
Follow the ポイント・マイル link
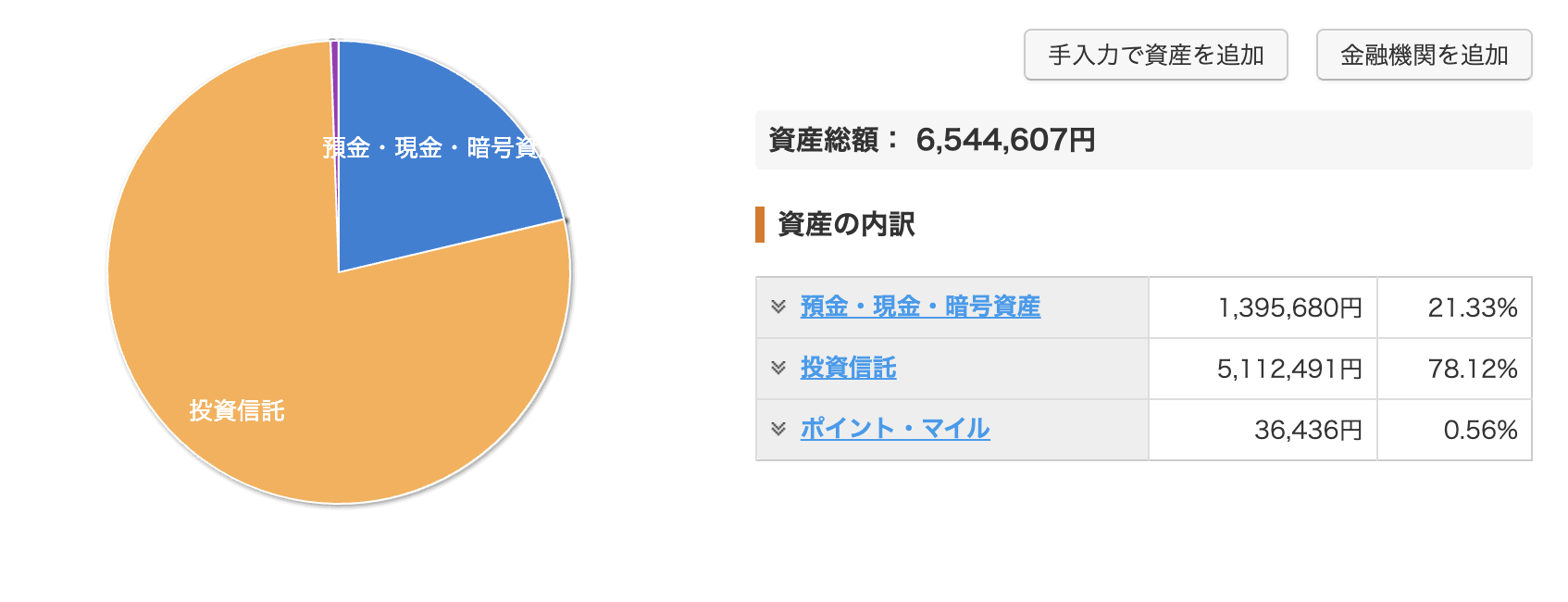coord(895,429)
